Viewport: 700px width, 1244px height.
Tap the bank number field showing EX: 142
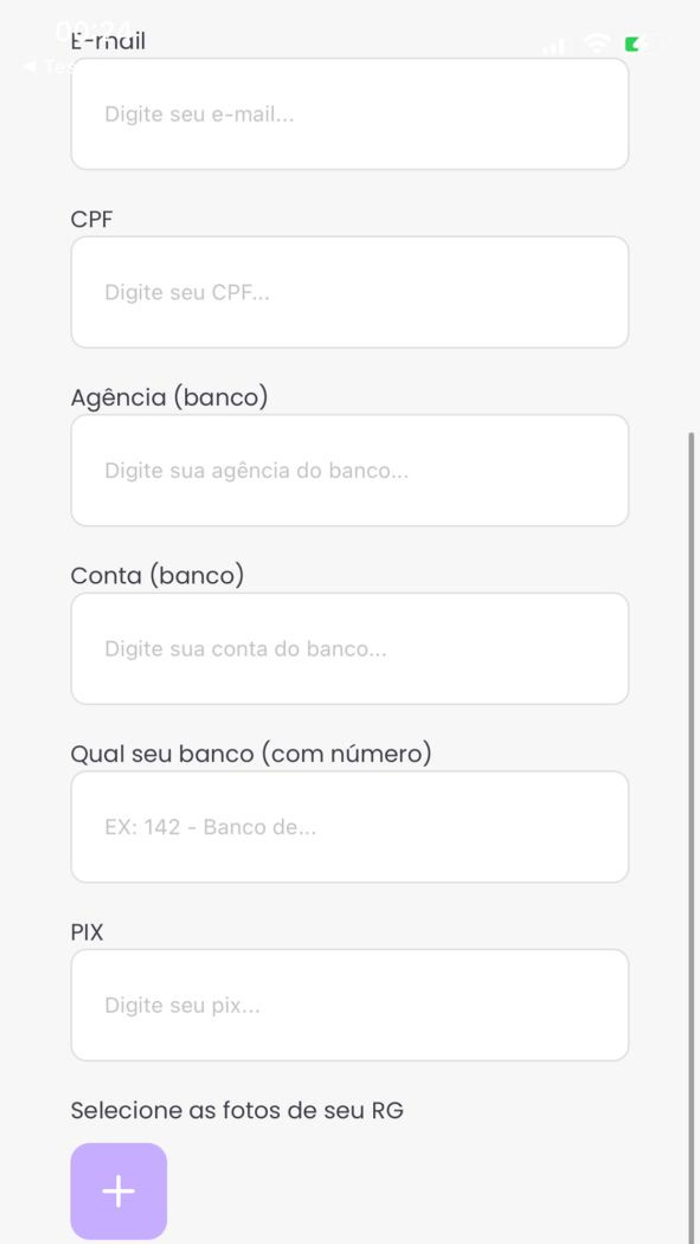349,826
